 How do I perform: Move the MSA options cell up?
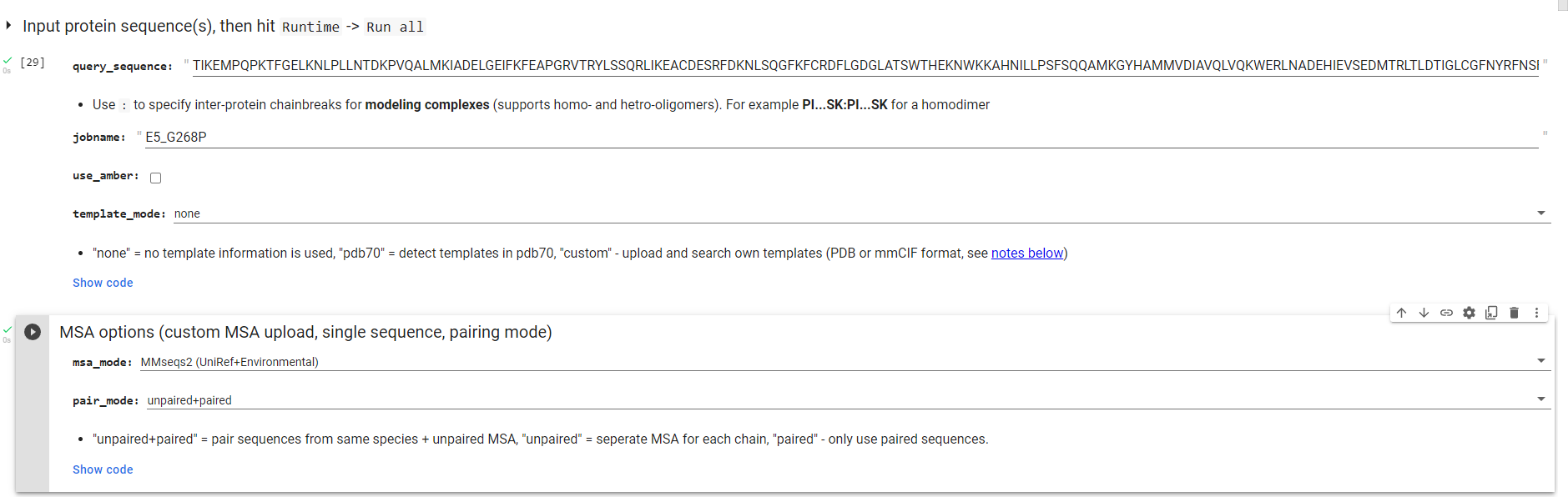[x=1401, y=313]
